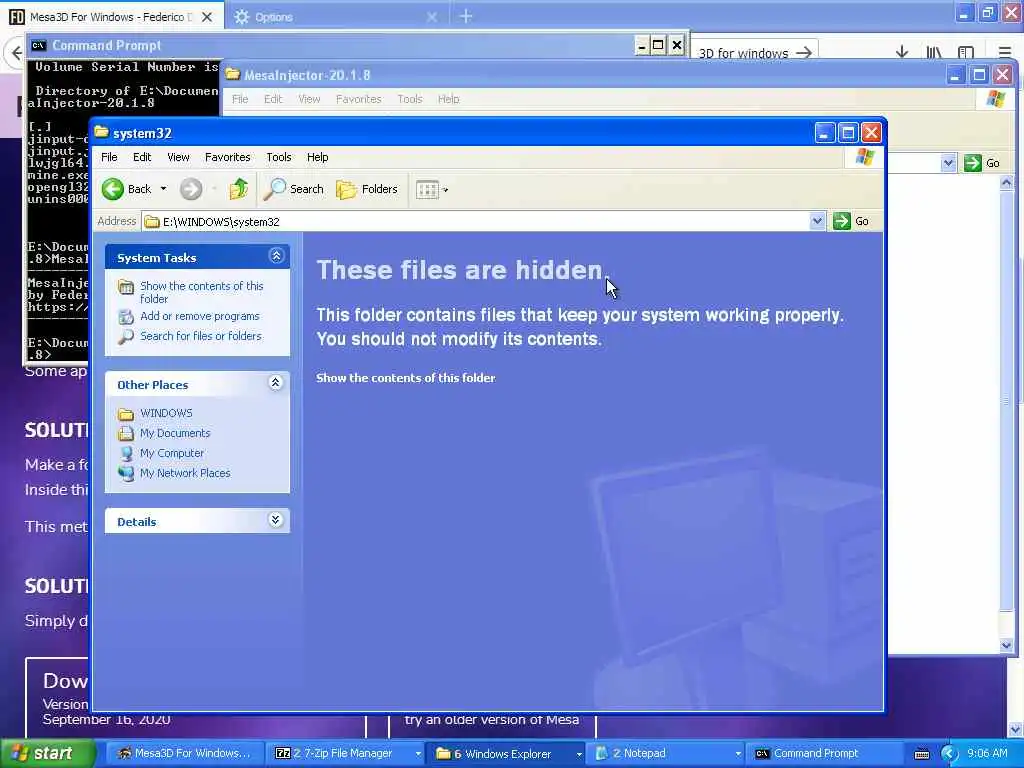Open My Computer from Other Places
Viewport: 1024px width, 768px height.
point(172,453)
